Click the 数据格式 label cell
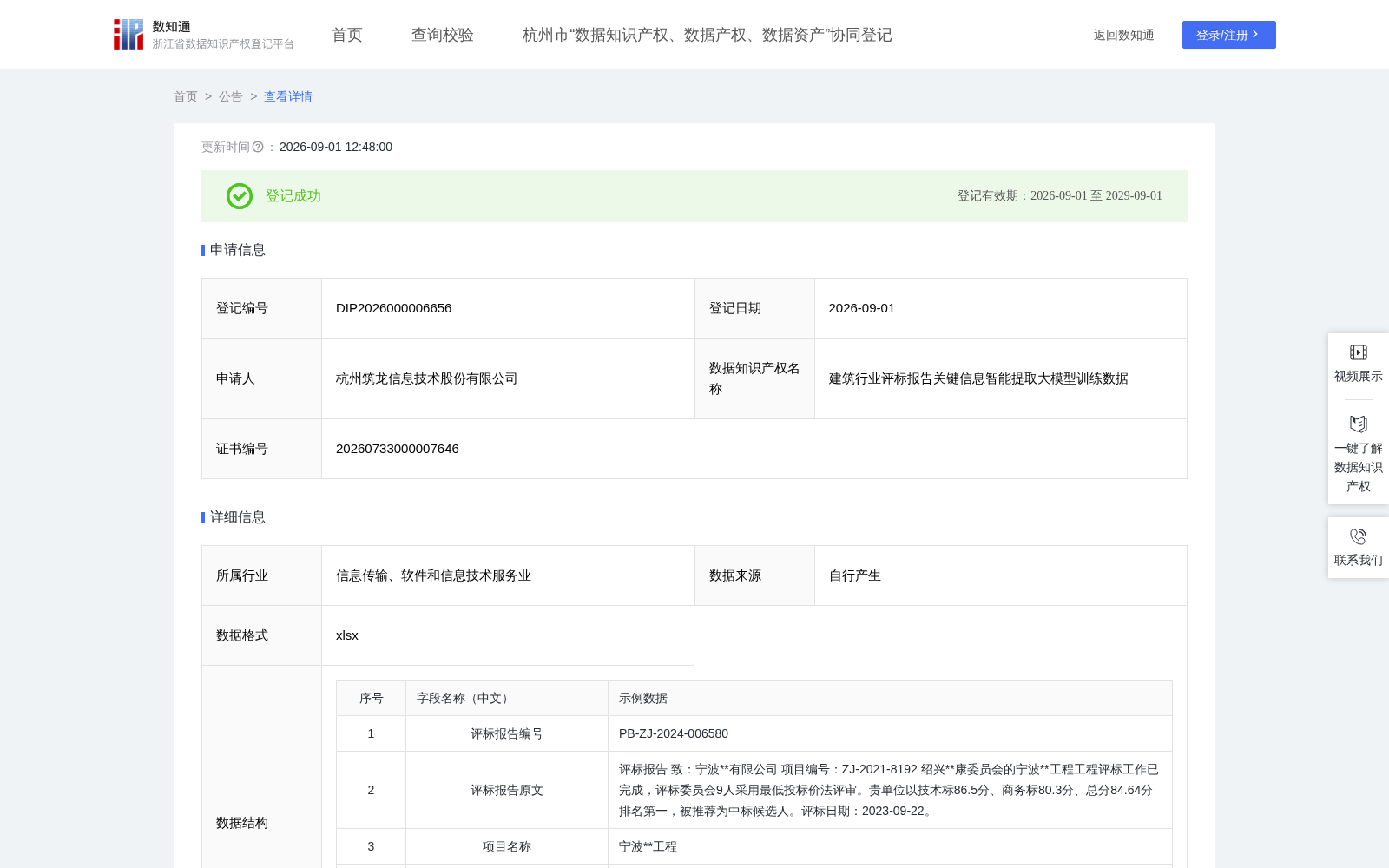The width and height of the screenshot is (1389, 868). tap(261, 635)
